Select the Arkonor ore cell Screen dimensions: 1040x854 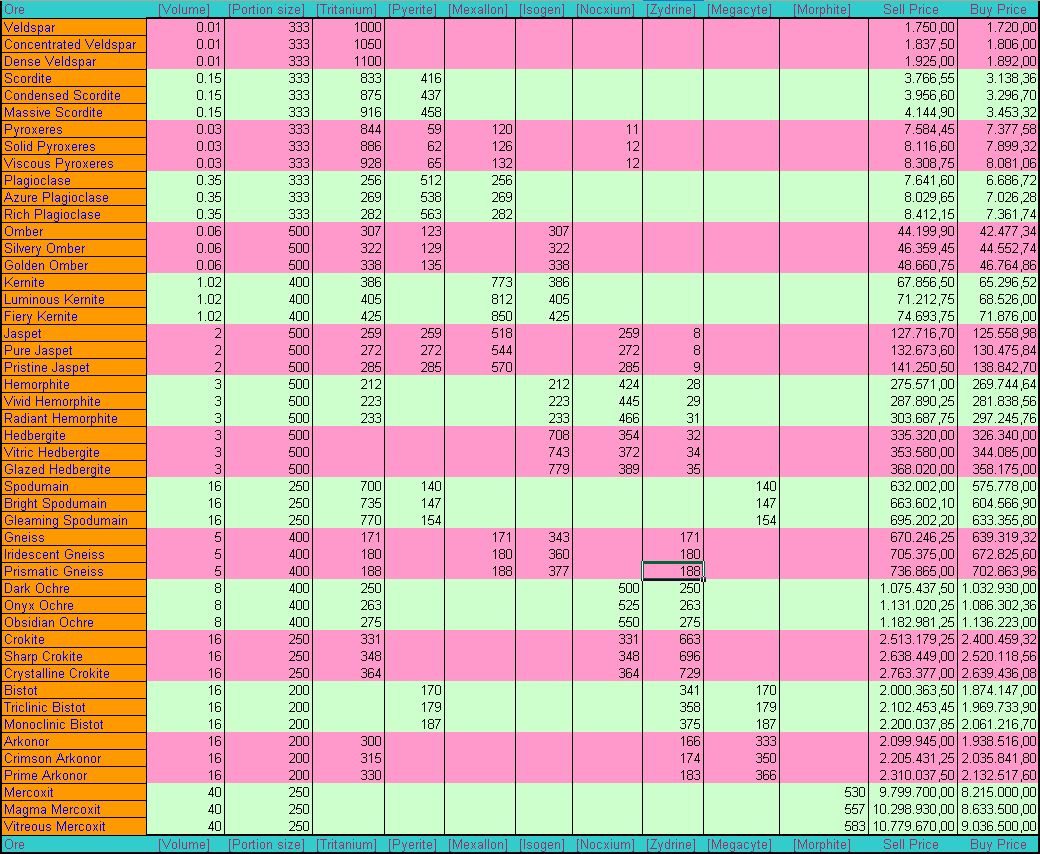pyautogui.click(x=73, y=742)
